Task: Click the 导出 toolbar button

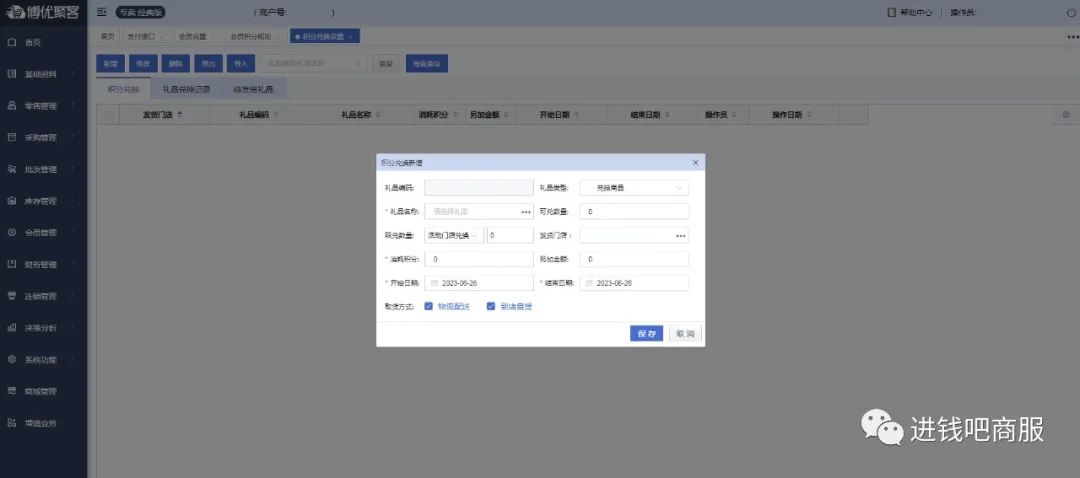Action: point(208,63)
